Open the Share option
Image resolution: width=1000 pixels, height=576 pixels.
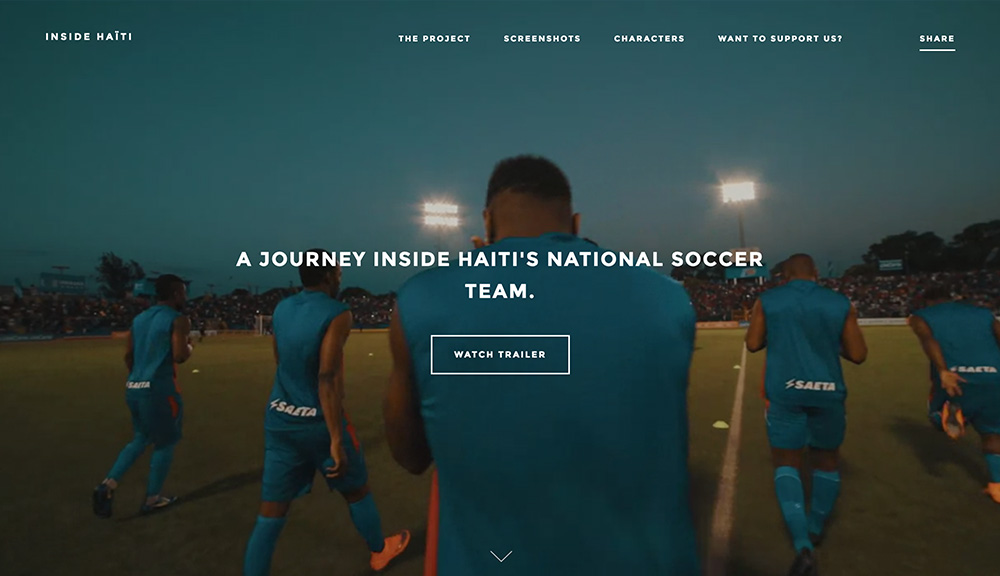(x=937, y=38)
